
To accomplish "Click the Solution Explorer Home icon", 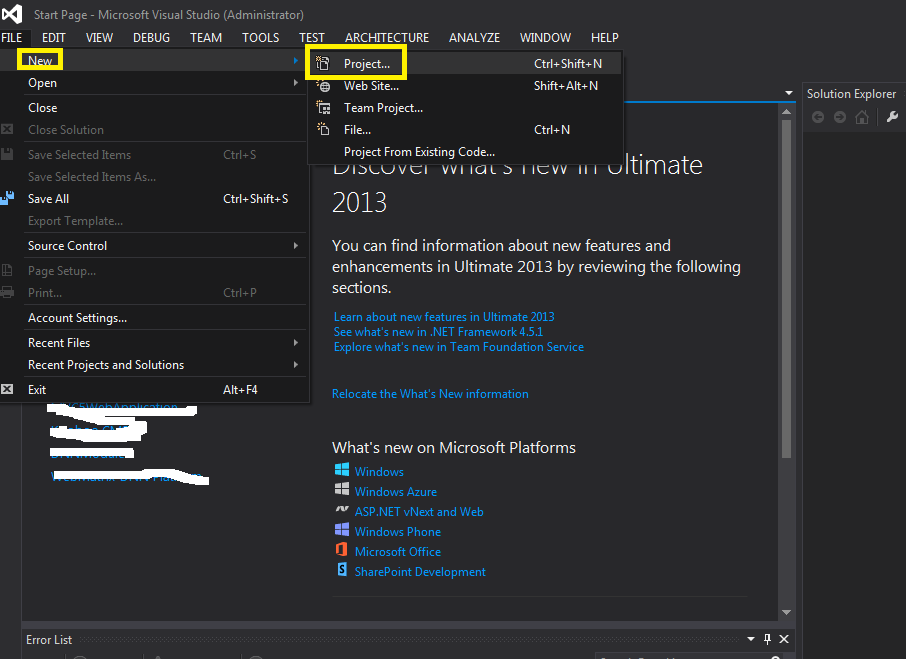I will [861, 117].
